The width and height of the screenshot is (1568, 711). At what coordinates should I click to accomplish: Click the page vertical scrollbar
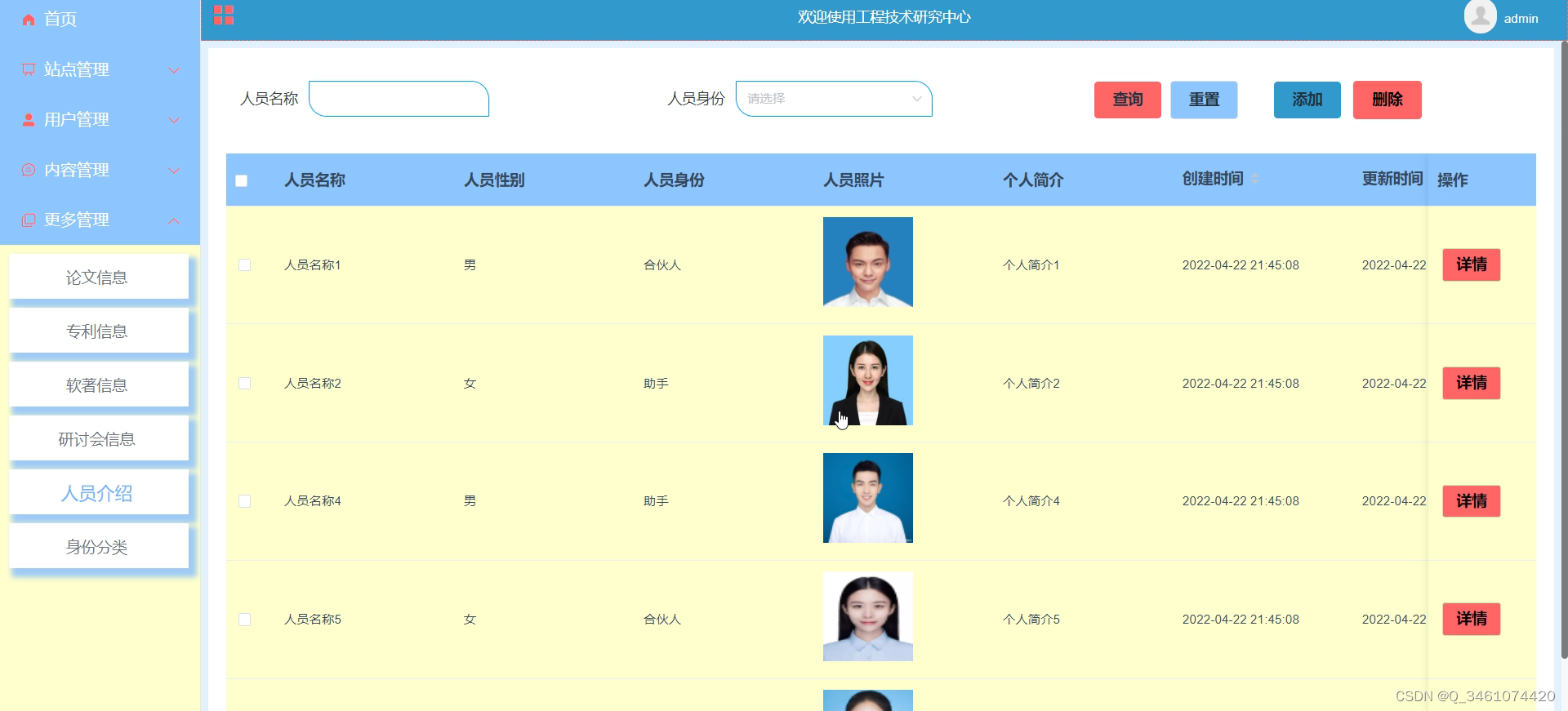click(1564, 351)
